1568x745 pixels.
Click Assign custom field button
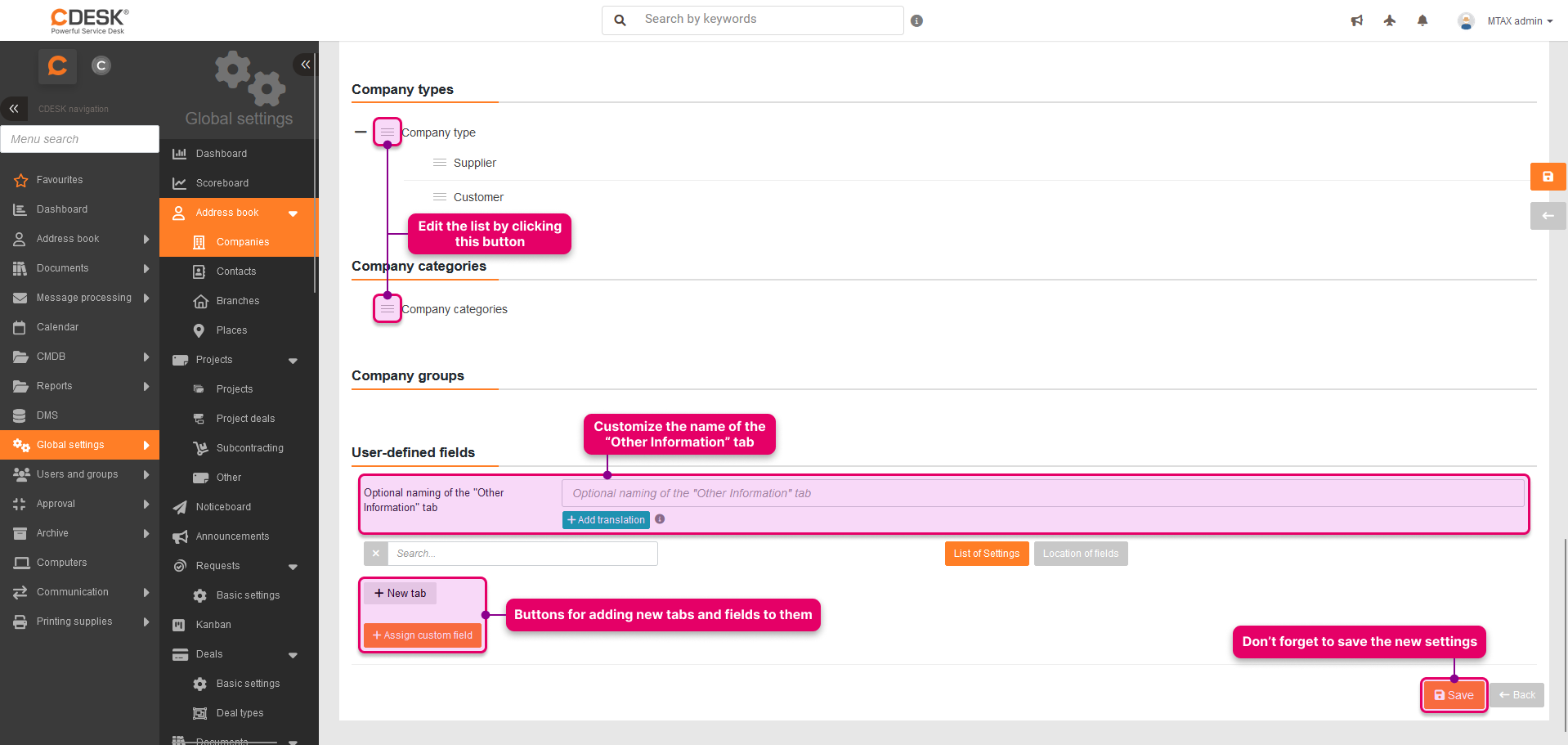pos(423,635)
